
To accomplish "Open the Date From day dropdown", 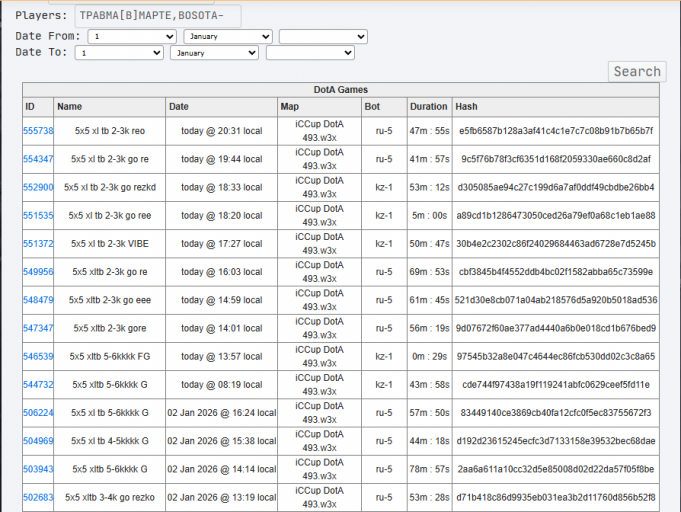I will click(x=132, y=36).
